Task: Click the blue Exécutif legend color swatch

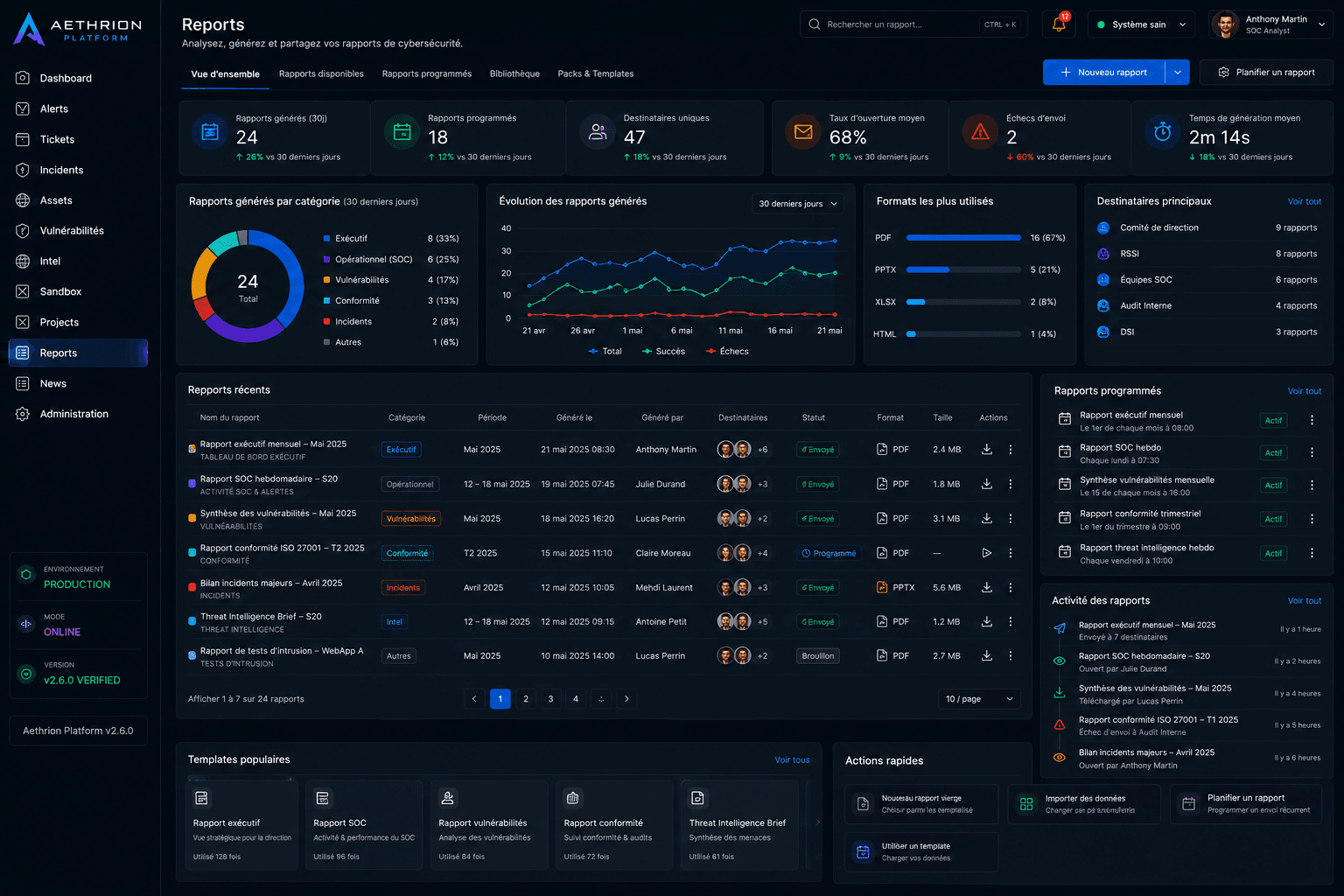Action: 326,239
